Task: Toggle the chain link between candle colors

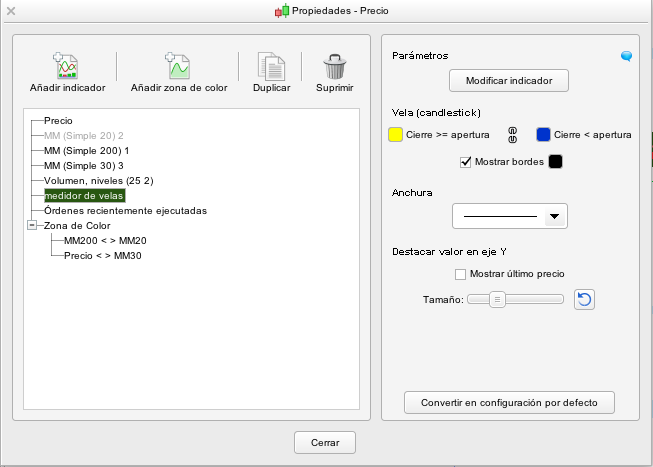Action: click(513, 135)
